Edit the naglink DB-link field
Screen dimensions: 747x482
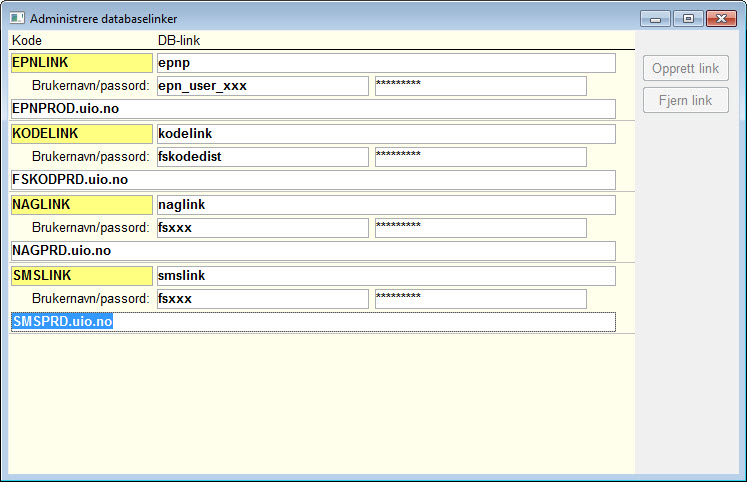point(386,205)
